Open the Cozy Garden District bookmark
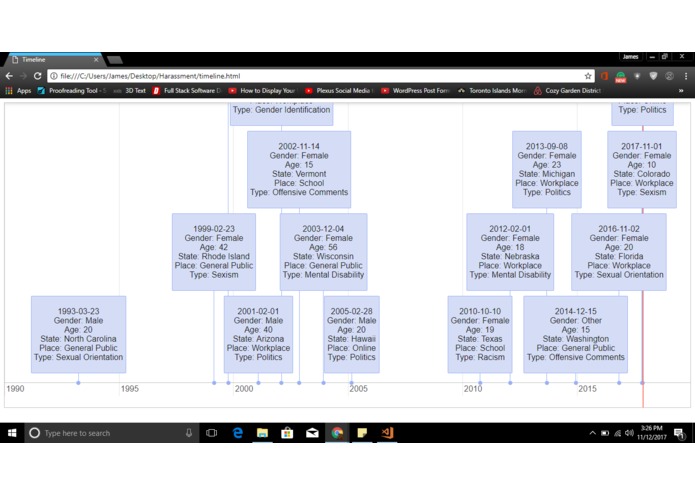Image resolution: width=695 pixels, height=494 pixels. 567,90
